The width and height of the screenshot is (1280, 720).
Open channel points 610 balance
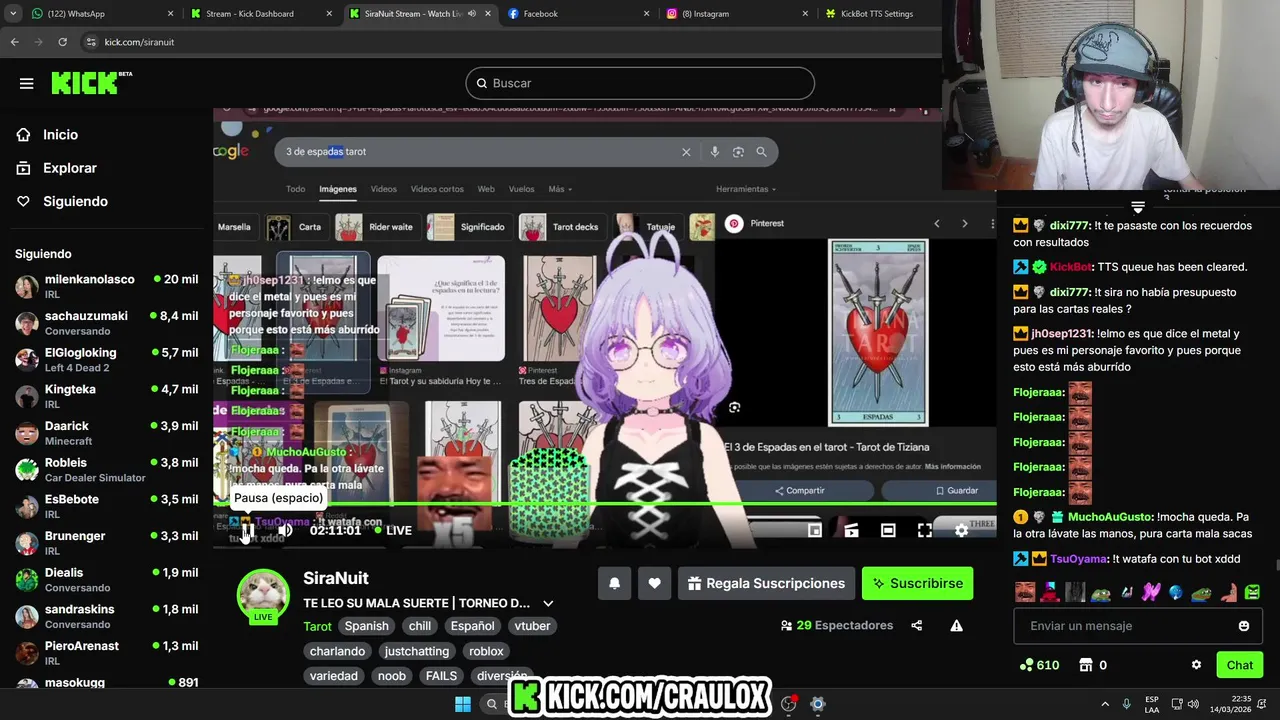click(x=1039, y=665)
